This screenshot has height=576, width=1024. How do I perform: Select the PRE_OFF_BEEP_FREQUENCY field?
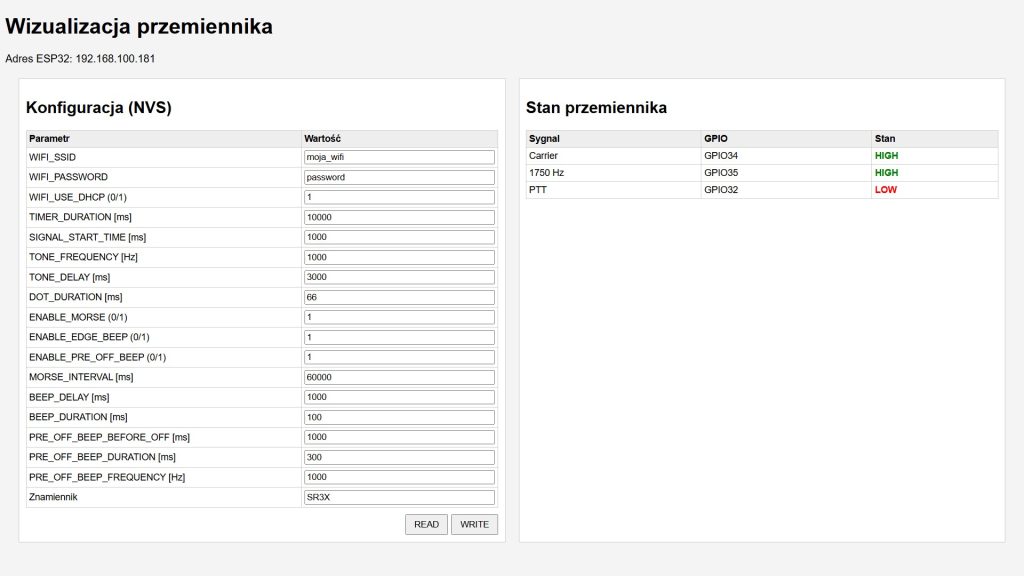coord(399,477)
